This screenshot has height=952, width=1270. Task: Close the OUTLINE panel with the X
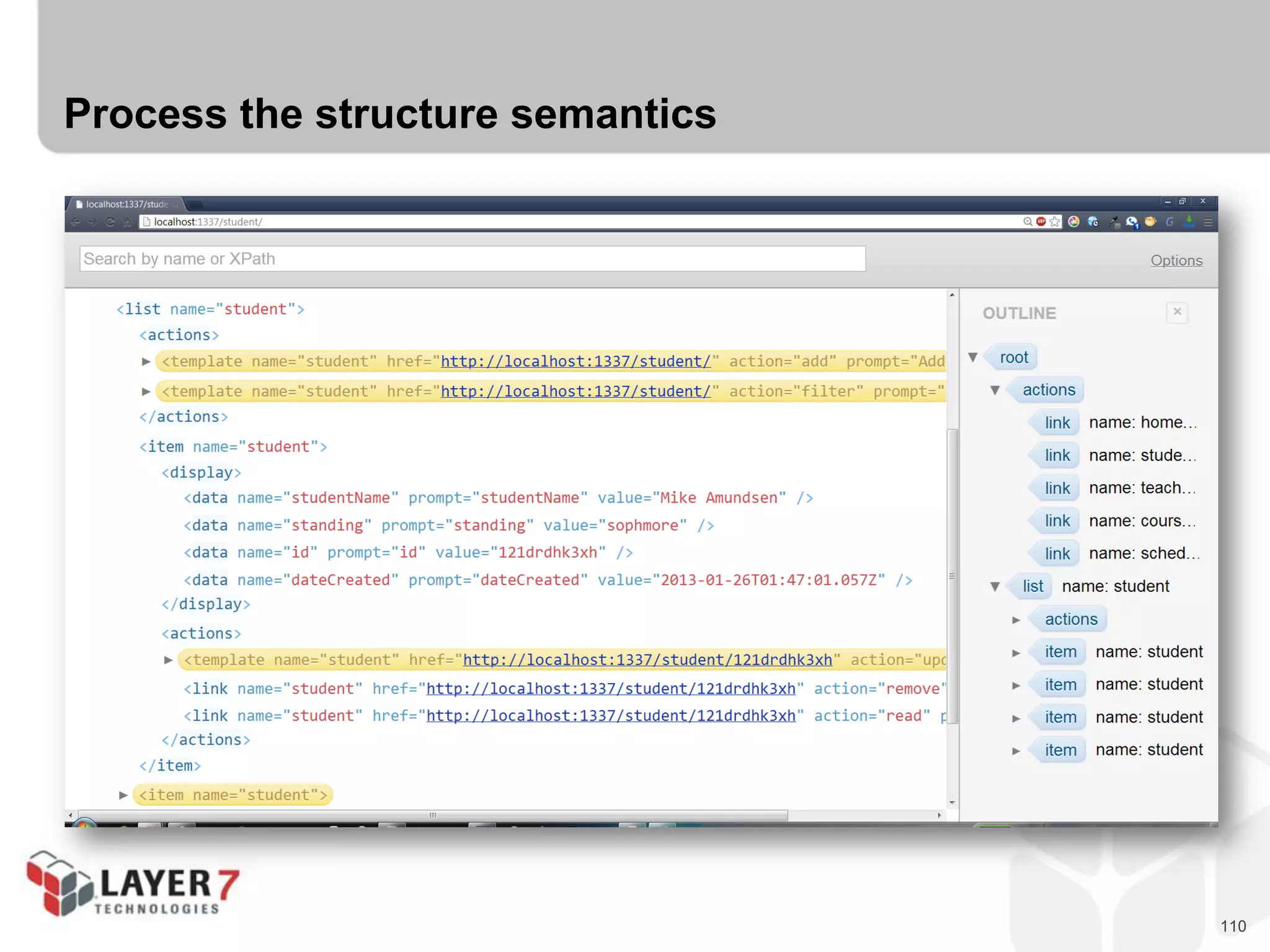[1177, 312]
